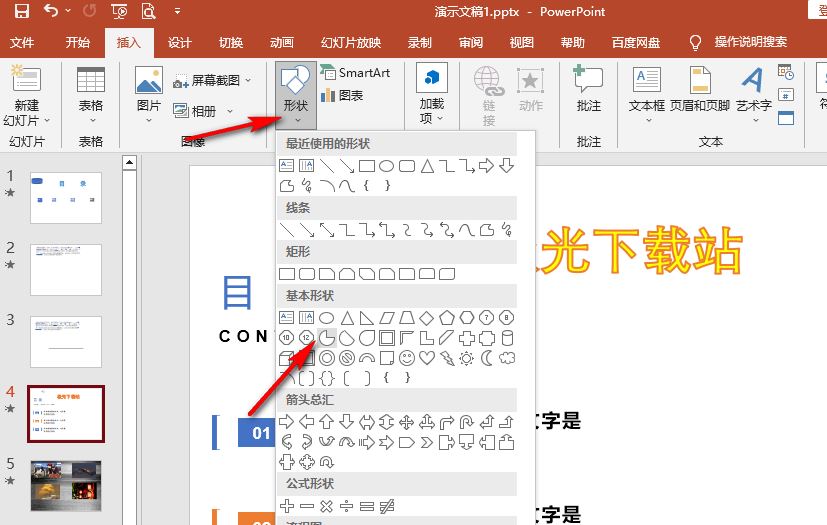
Task: Select the division sign equation shape
Action: [346, 507]
